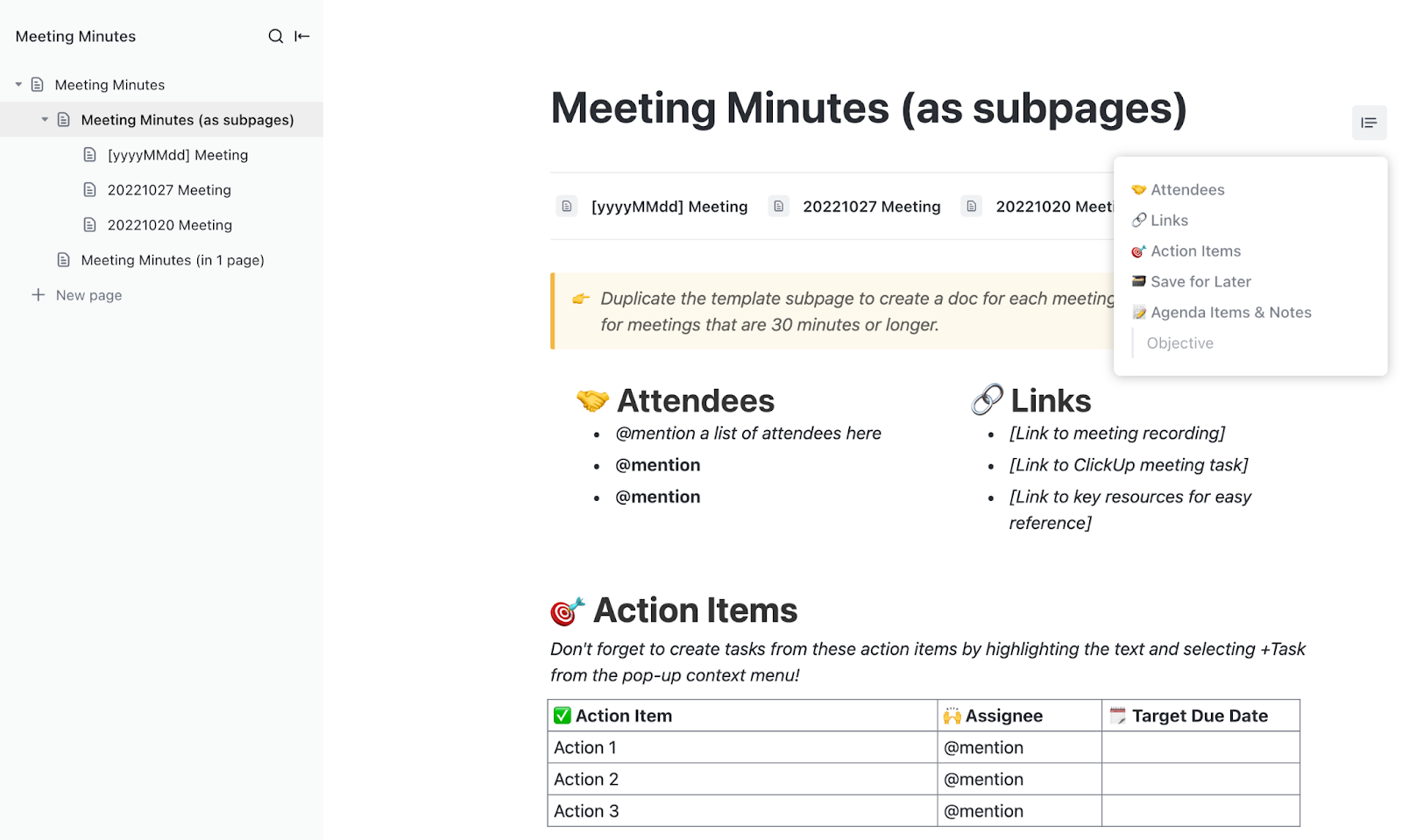Click the @mention under Attendees heading
The width and height of the screenshot is (1402, 840).
point(658,465)
